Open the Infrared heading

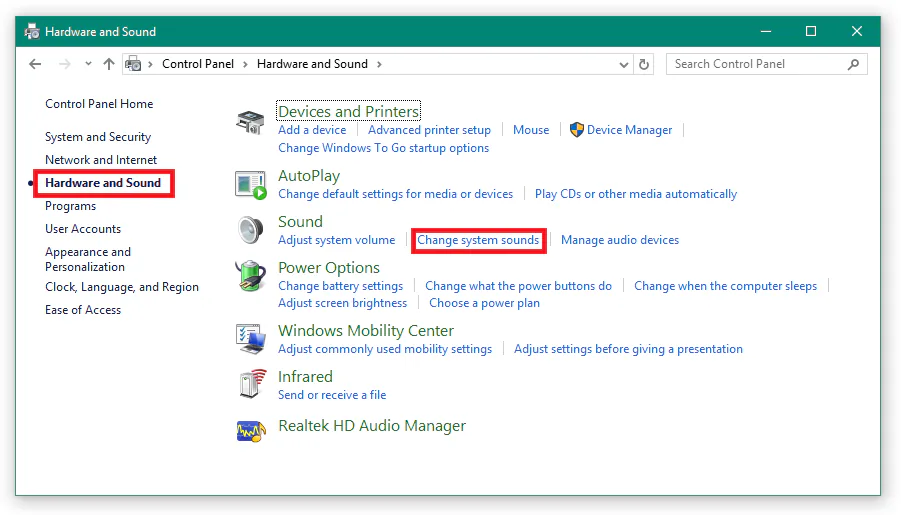point(305,376)
